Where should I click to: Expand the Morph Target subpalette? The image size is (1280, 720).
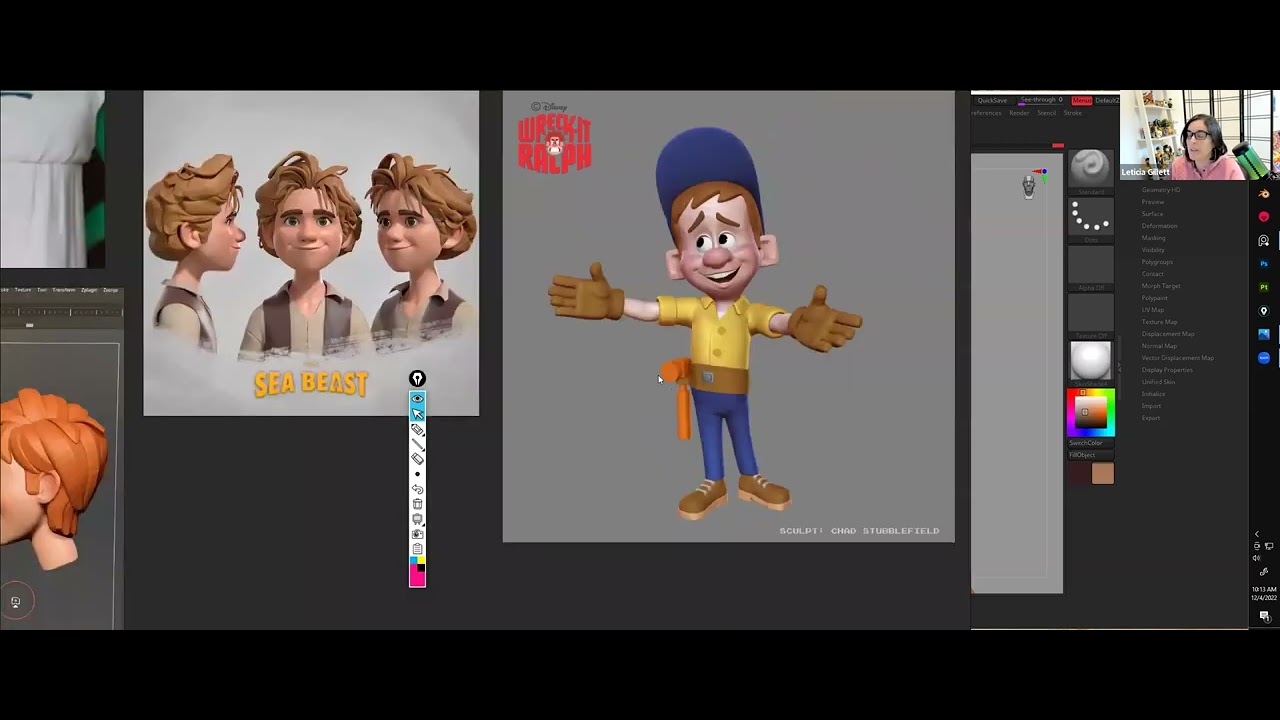pyautogui.click(x=1161, y=286)
